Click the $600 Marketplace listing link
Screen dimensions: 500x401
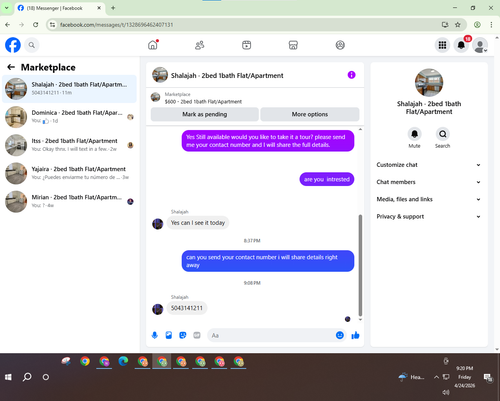click(203, 102)
